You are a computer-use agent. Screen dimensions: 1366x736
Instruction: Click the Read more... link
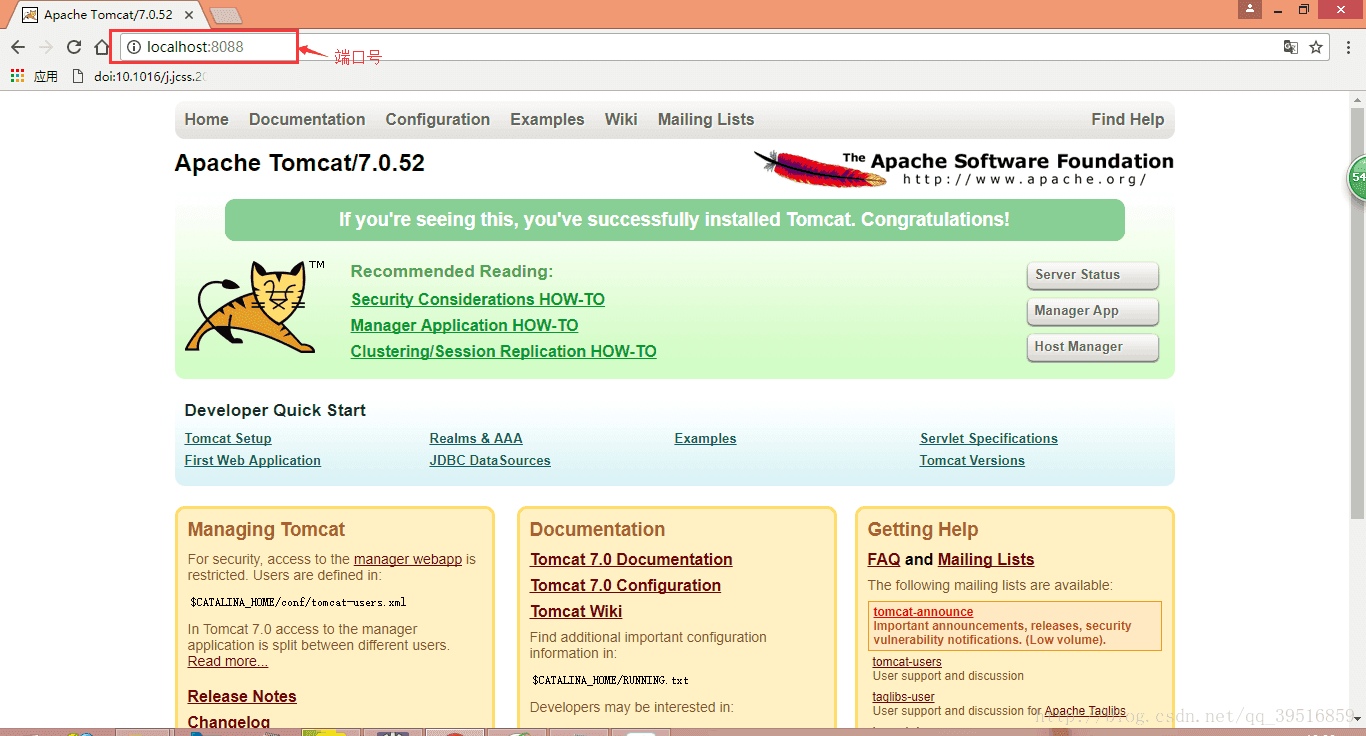coord(228,661)
